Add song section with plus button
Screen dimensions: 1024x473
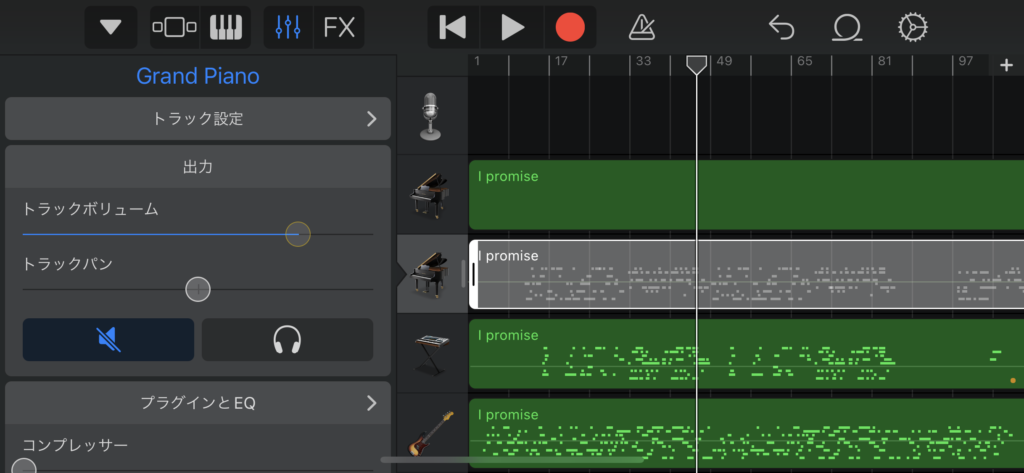tap(1005, 65)
